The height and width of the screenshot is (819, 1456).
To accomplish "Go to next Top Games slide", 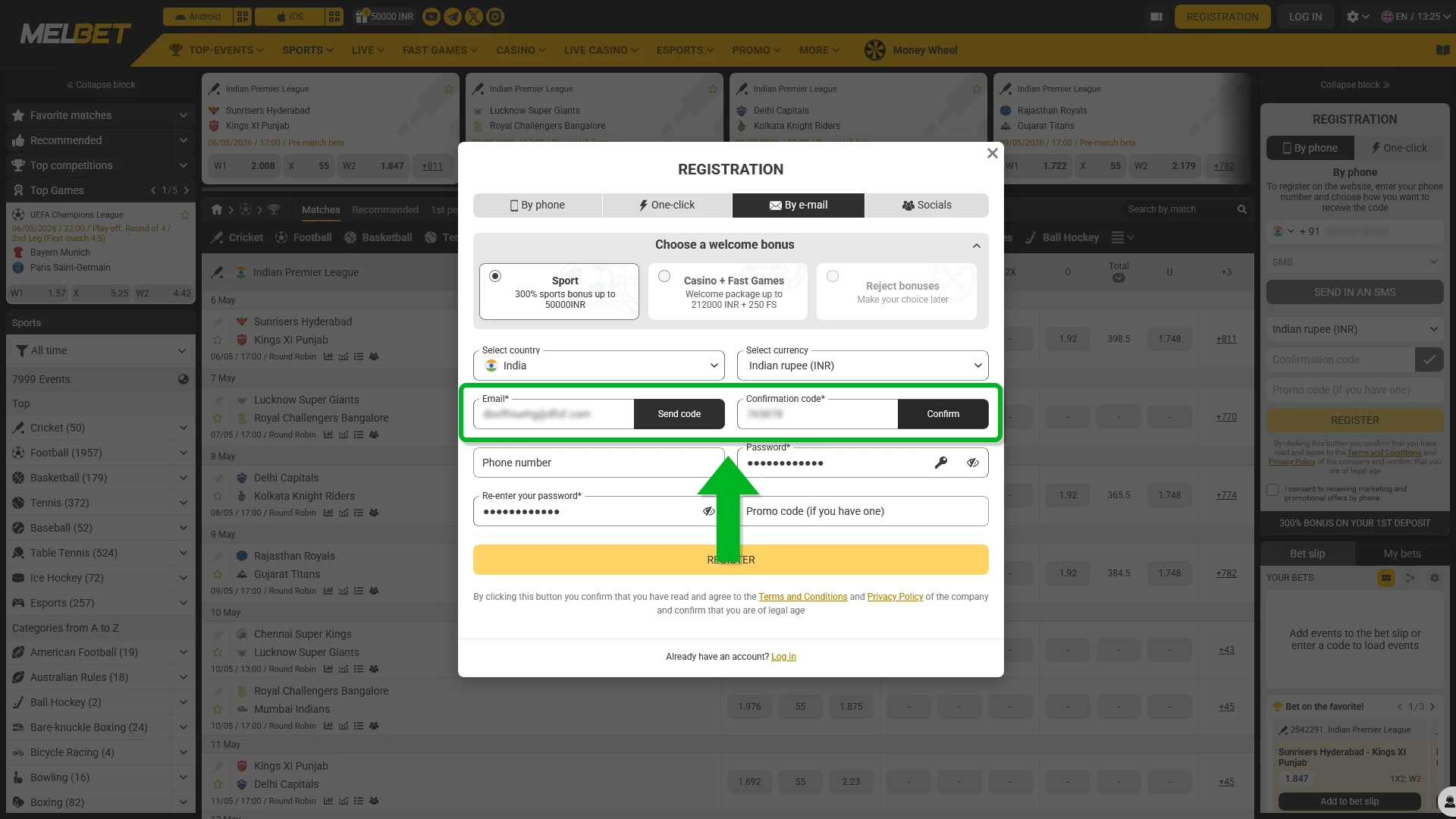I will point(187,190).
